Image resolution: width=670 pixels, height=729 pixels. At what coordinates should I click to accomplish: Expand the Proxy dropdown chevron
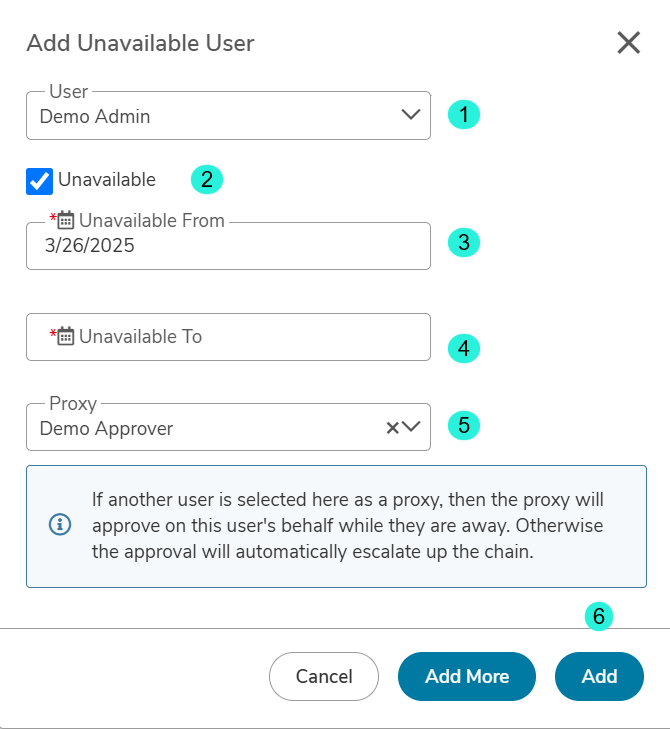tap(411, 426)
